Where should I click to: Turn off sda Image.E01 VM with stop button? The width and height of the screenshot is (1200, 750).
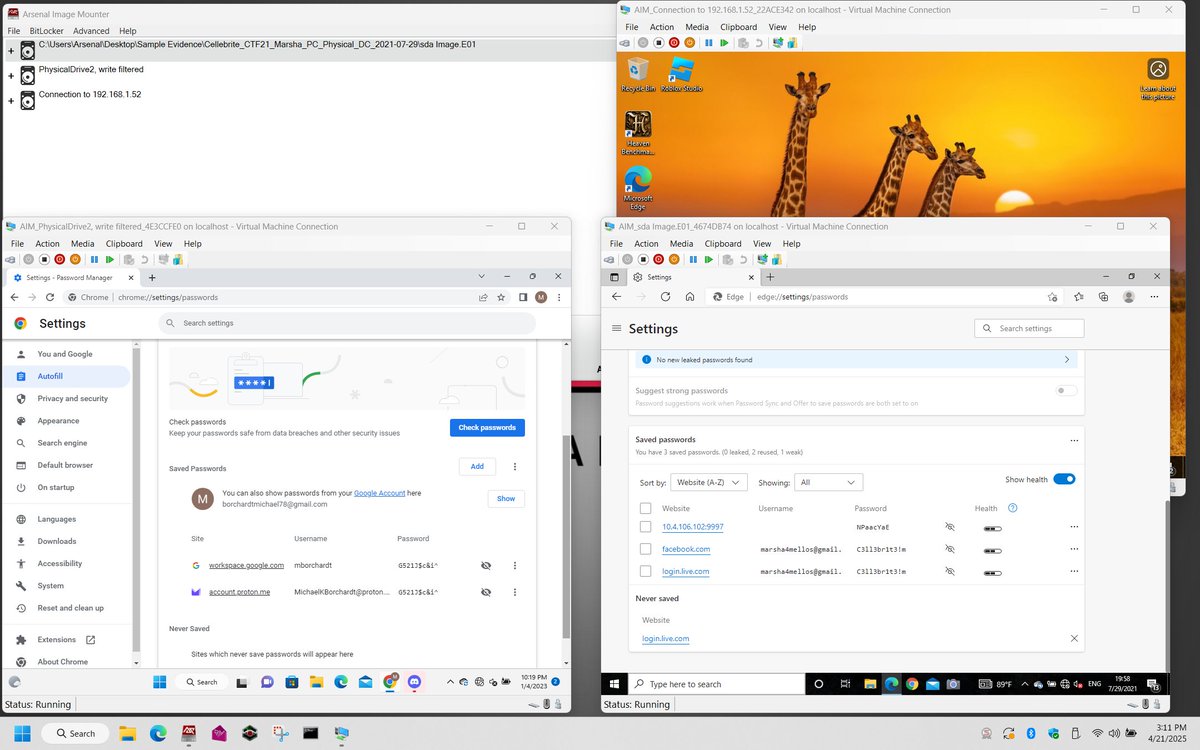[642, 260]
